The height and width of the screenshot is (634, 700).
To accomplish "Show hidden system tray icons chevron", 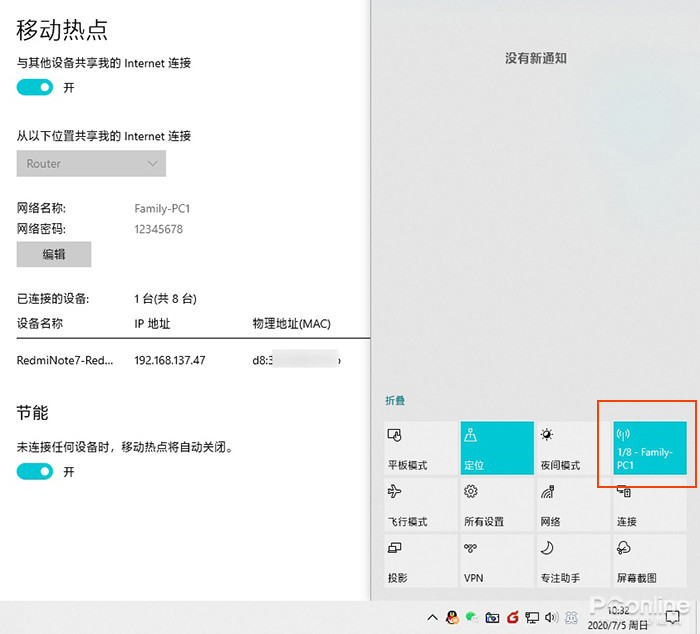I will [x=432, y=618].
